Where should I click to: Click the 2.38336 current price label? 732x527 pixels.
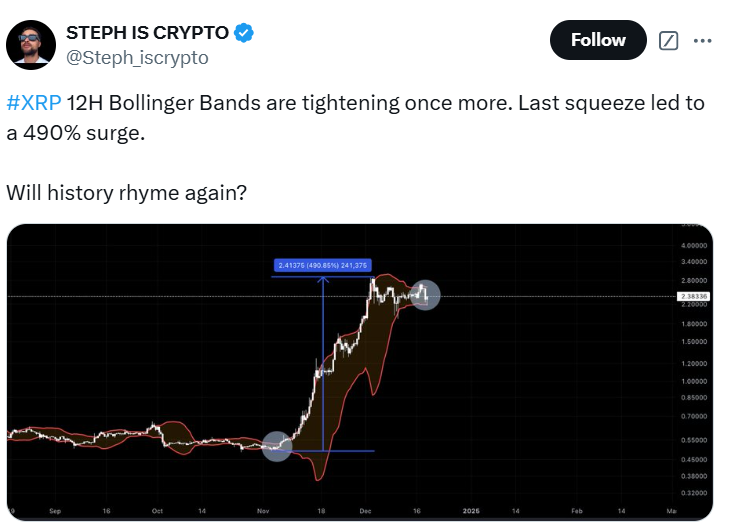[694, 296]
